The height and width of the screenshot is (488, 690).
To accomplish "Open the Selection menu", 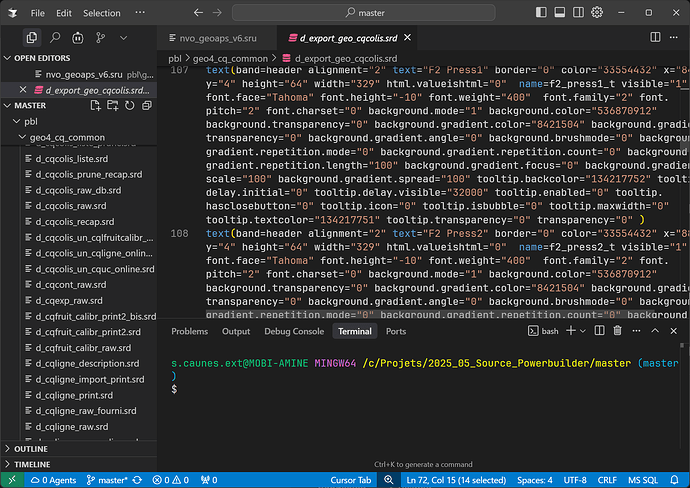I will tap(102, 13).
